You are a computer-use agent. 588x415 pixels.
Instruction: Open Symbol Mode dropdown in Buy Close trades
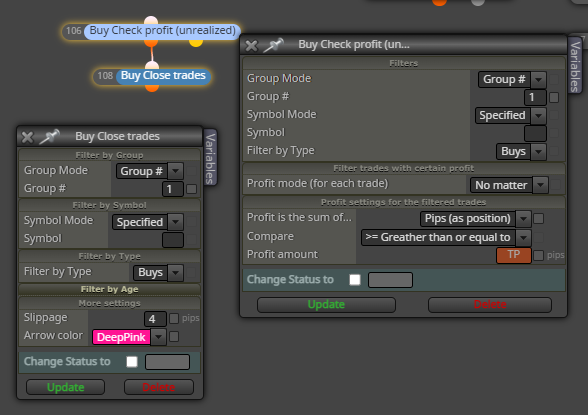(x=147, y=222)
